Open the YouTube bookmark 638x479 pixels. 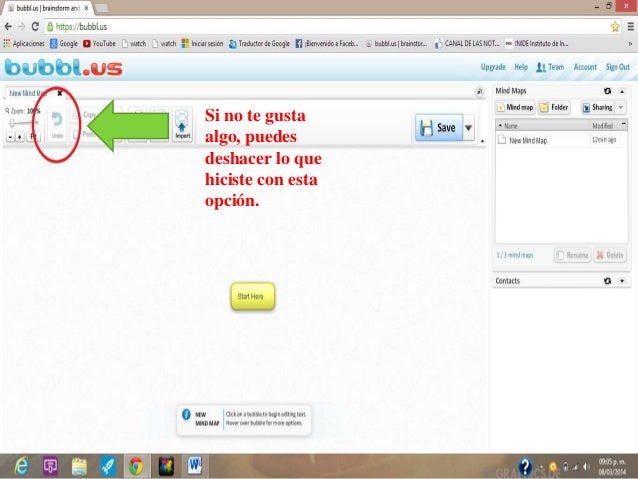[x=99, y=44]
